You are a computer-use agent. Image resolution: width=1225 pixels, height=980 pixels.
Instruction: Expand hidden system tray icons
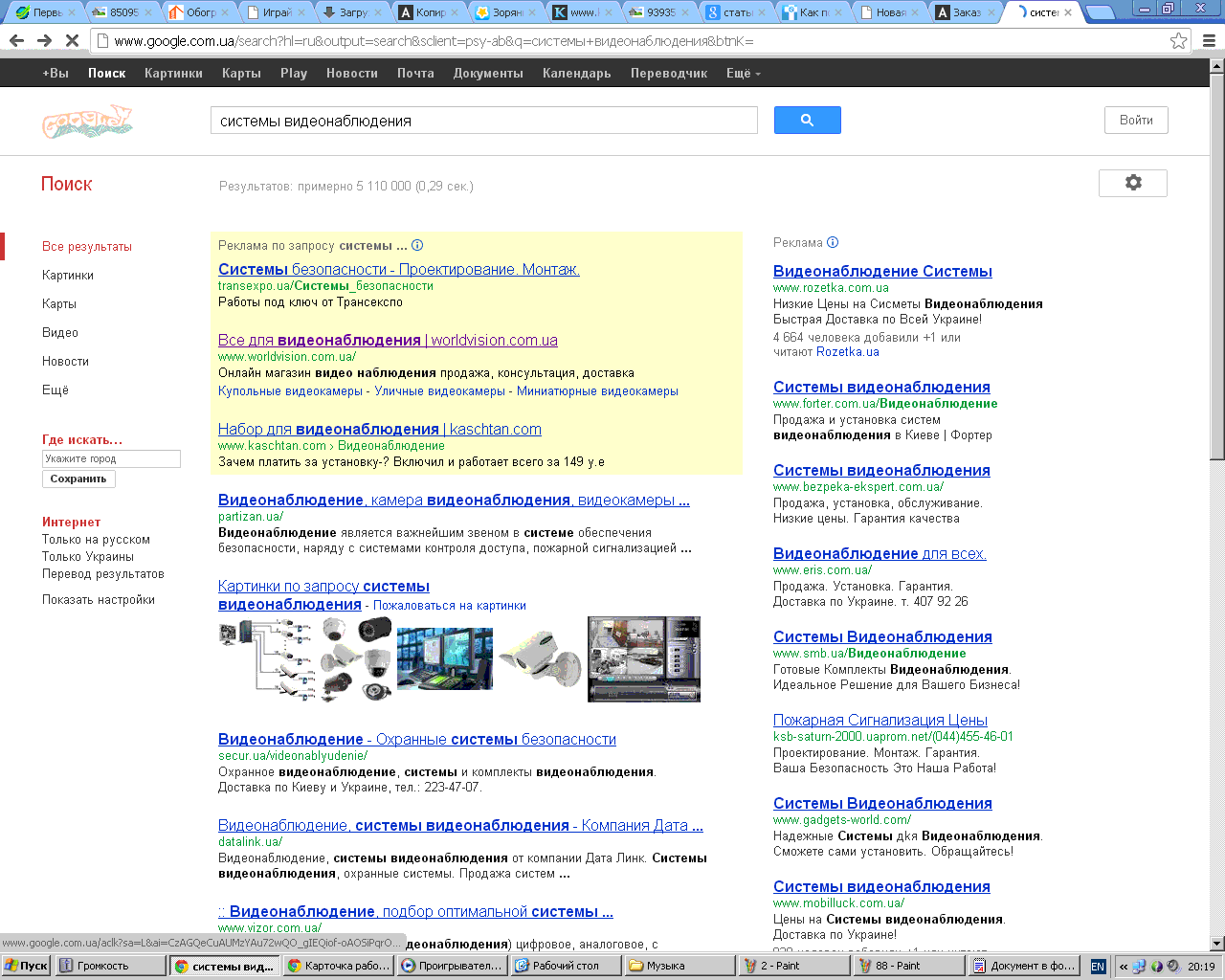tap(1124, 967)
